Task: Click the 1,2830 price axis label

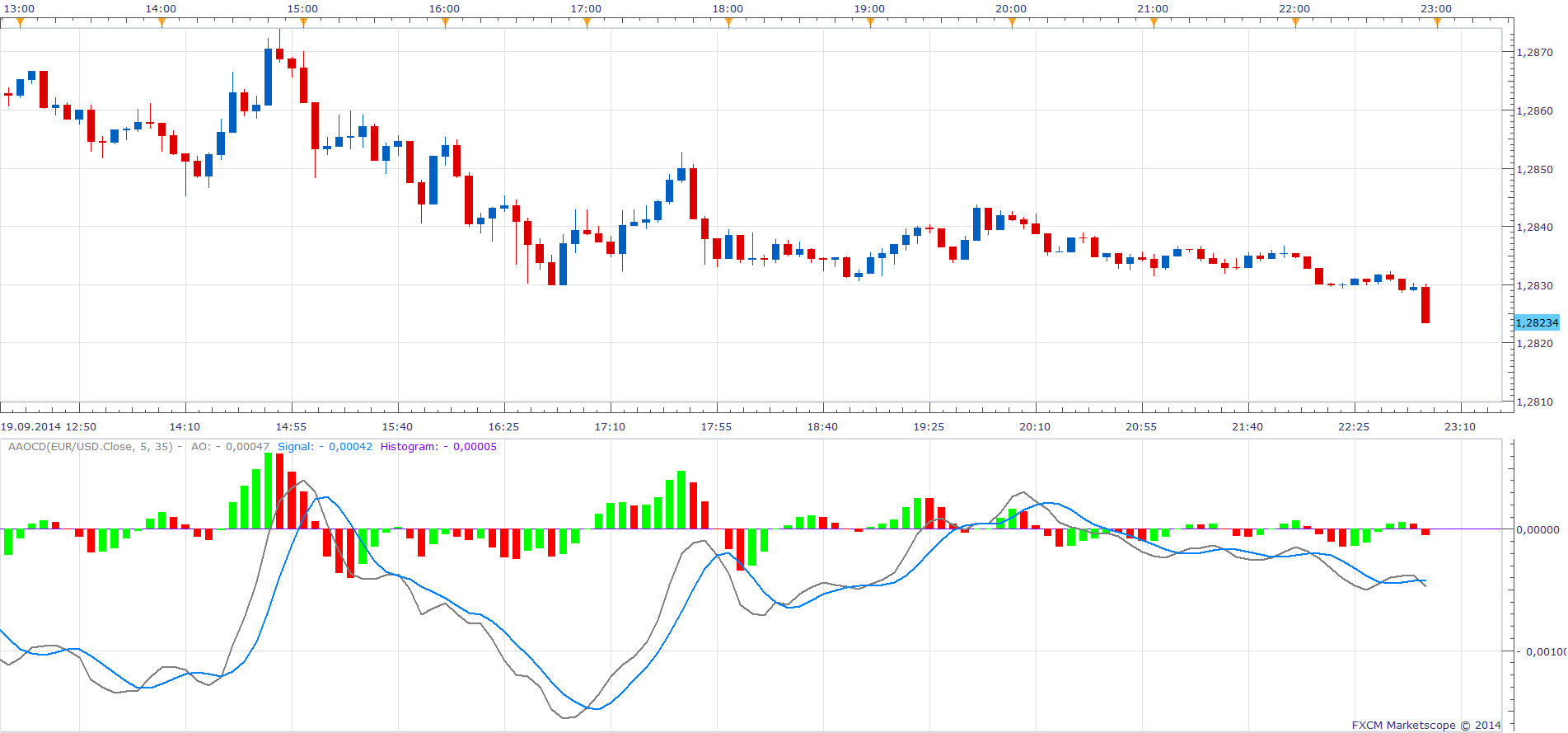Action: 1535,286
